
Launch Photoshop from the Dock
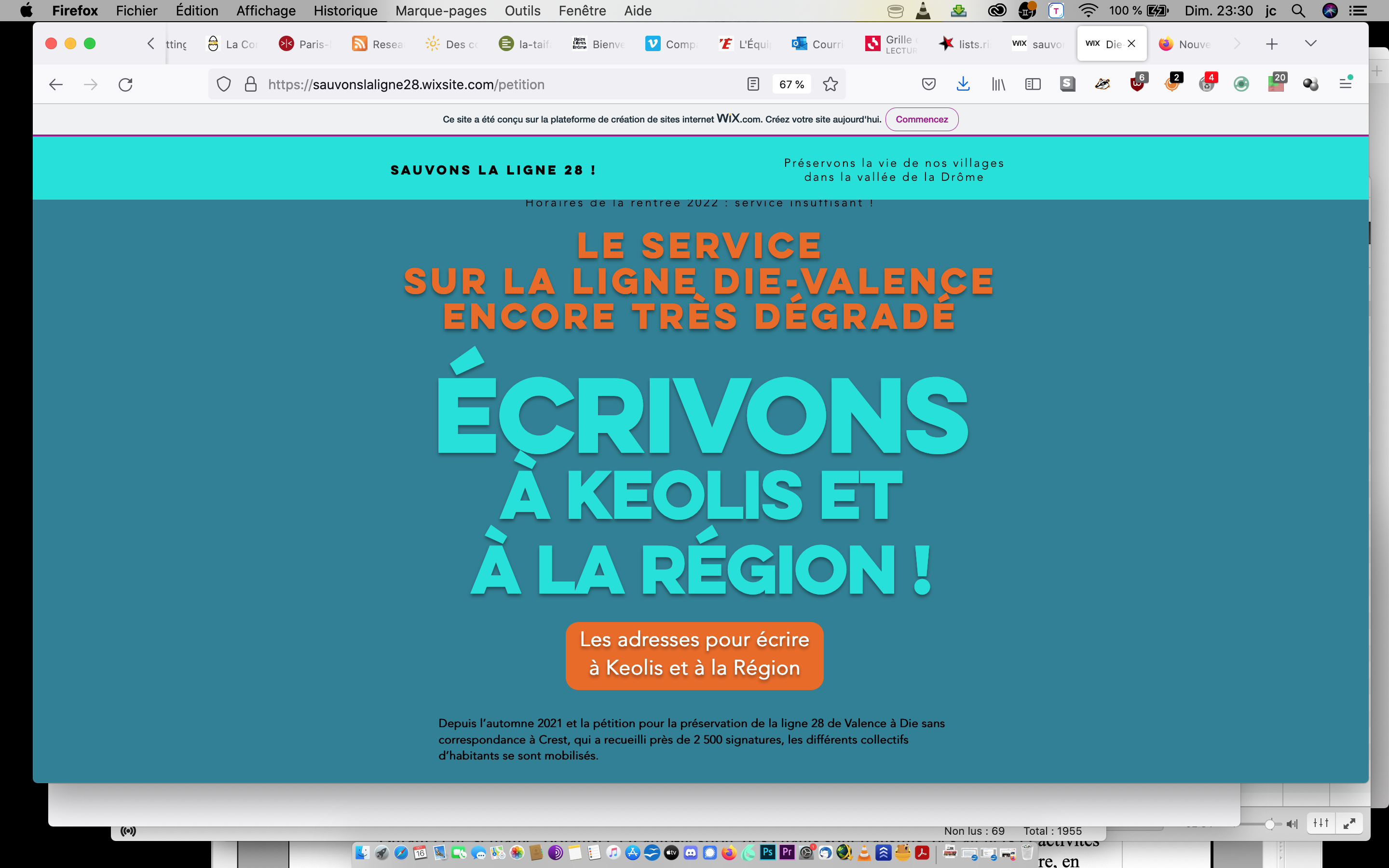click(x=767, y=853)
